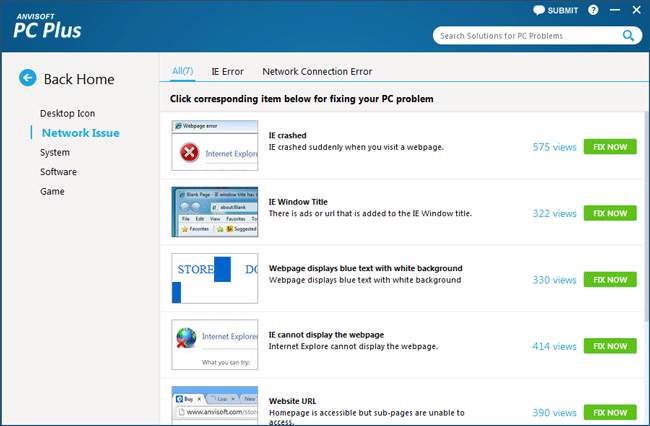Go to the Game category
The image size is (650, 426).
click(52, 191)
